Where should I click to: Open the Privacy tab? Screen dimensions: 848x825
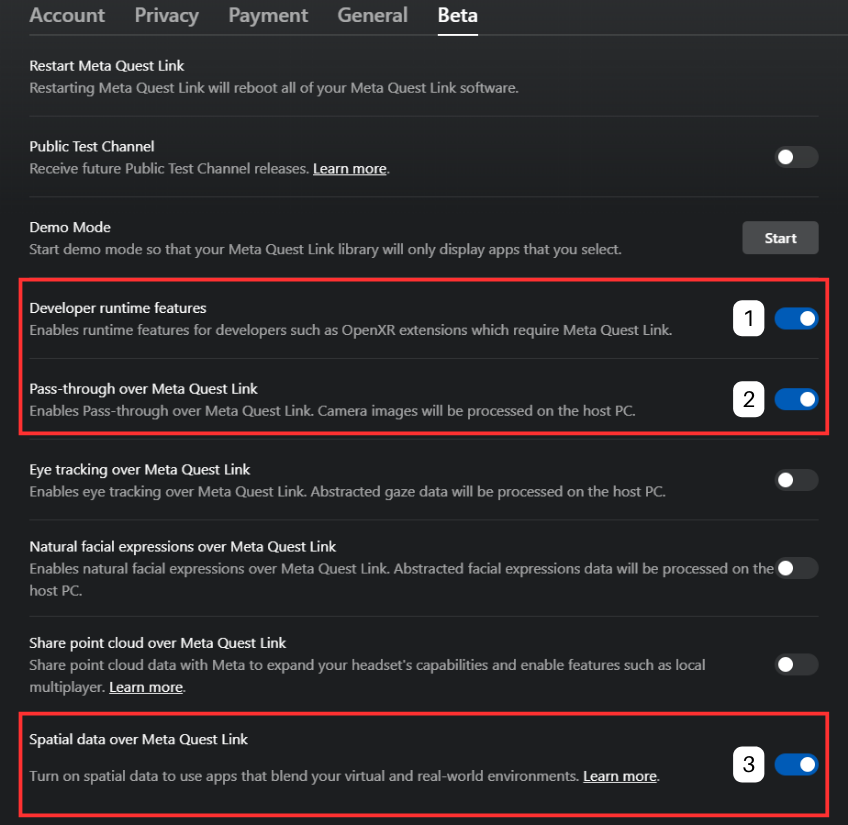pos(166,15)
